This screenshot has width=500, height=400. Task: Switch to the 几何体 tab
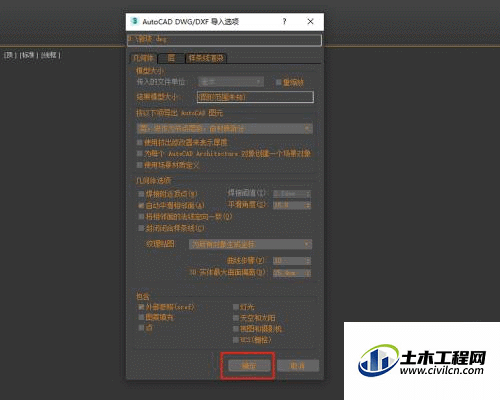coord(143,58)
